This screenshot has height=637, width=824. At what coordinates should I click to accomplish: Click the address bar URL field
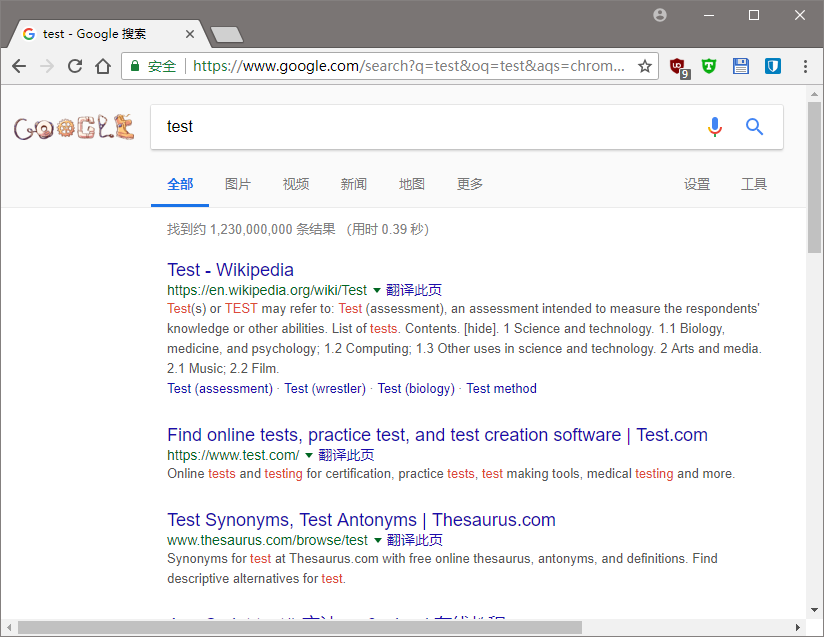[408, 66]
